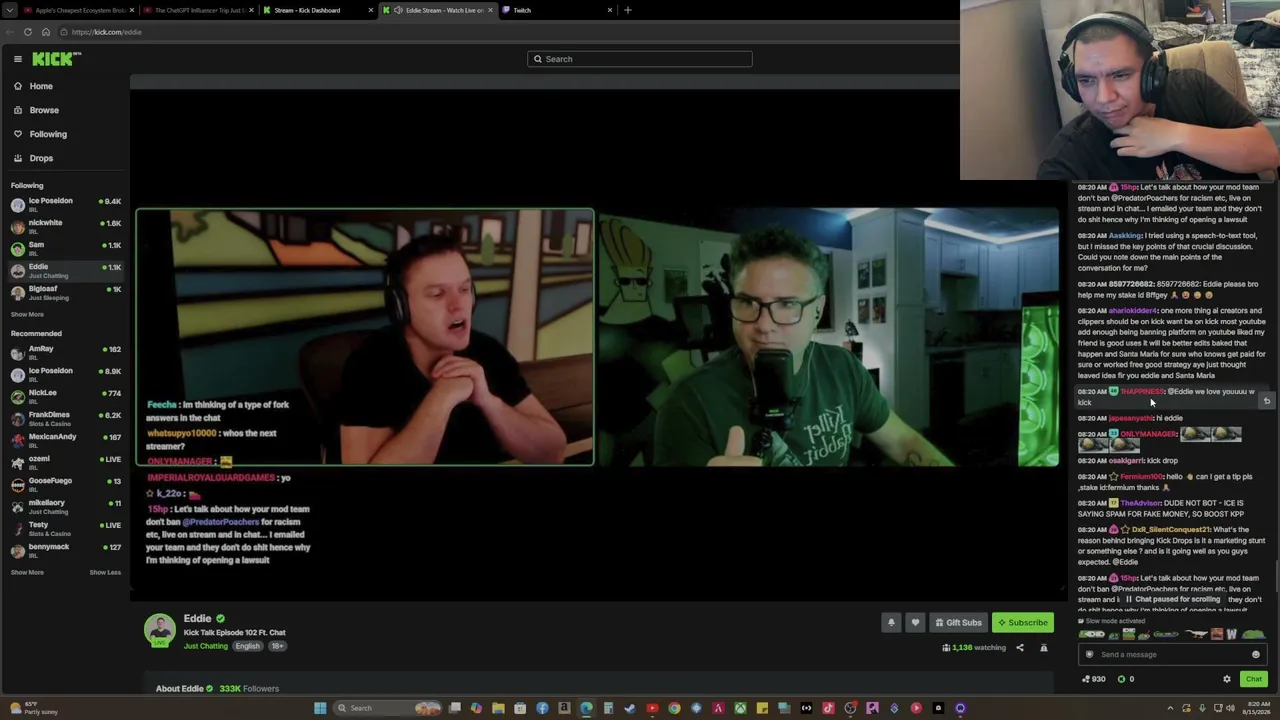Screen dimensions: 1280x720
Task: Send message with Chat button
Action: [x=1253, y=679]
